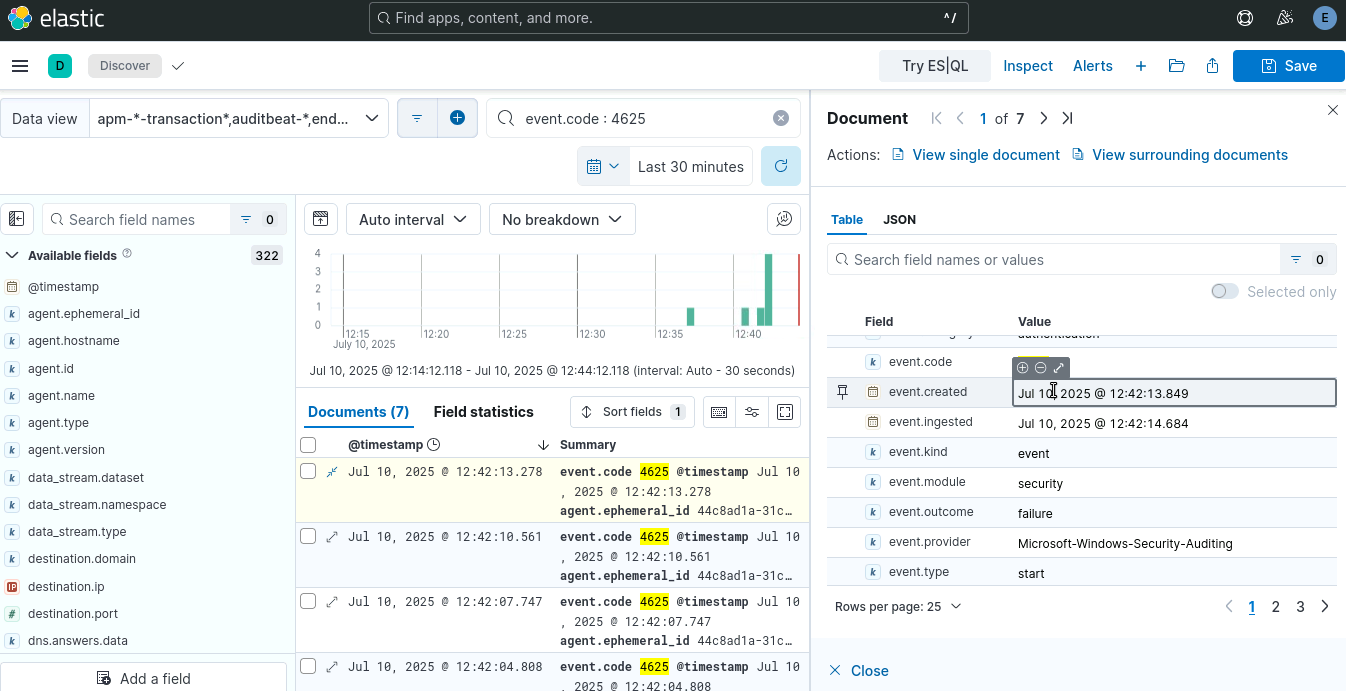
Task: Hide the chart using the toggle icon
Action: click(x=320, y=219)
